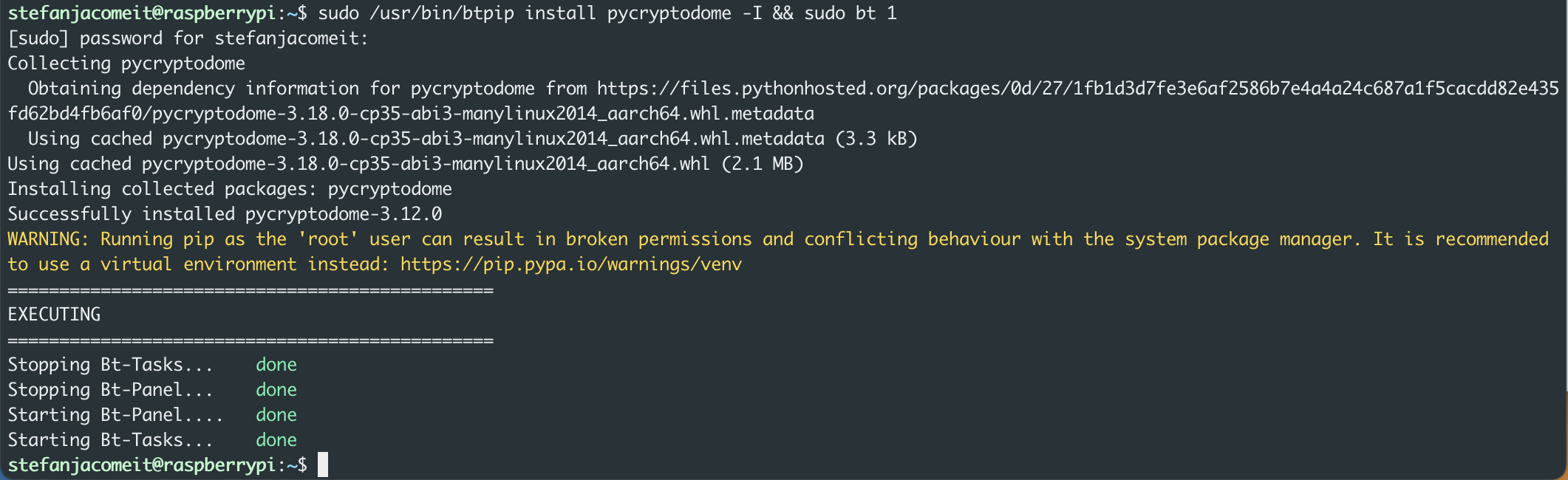
Task: Click the yellow WARNING label
Action: (x=47, y=239)
